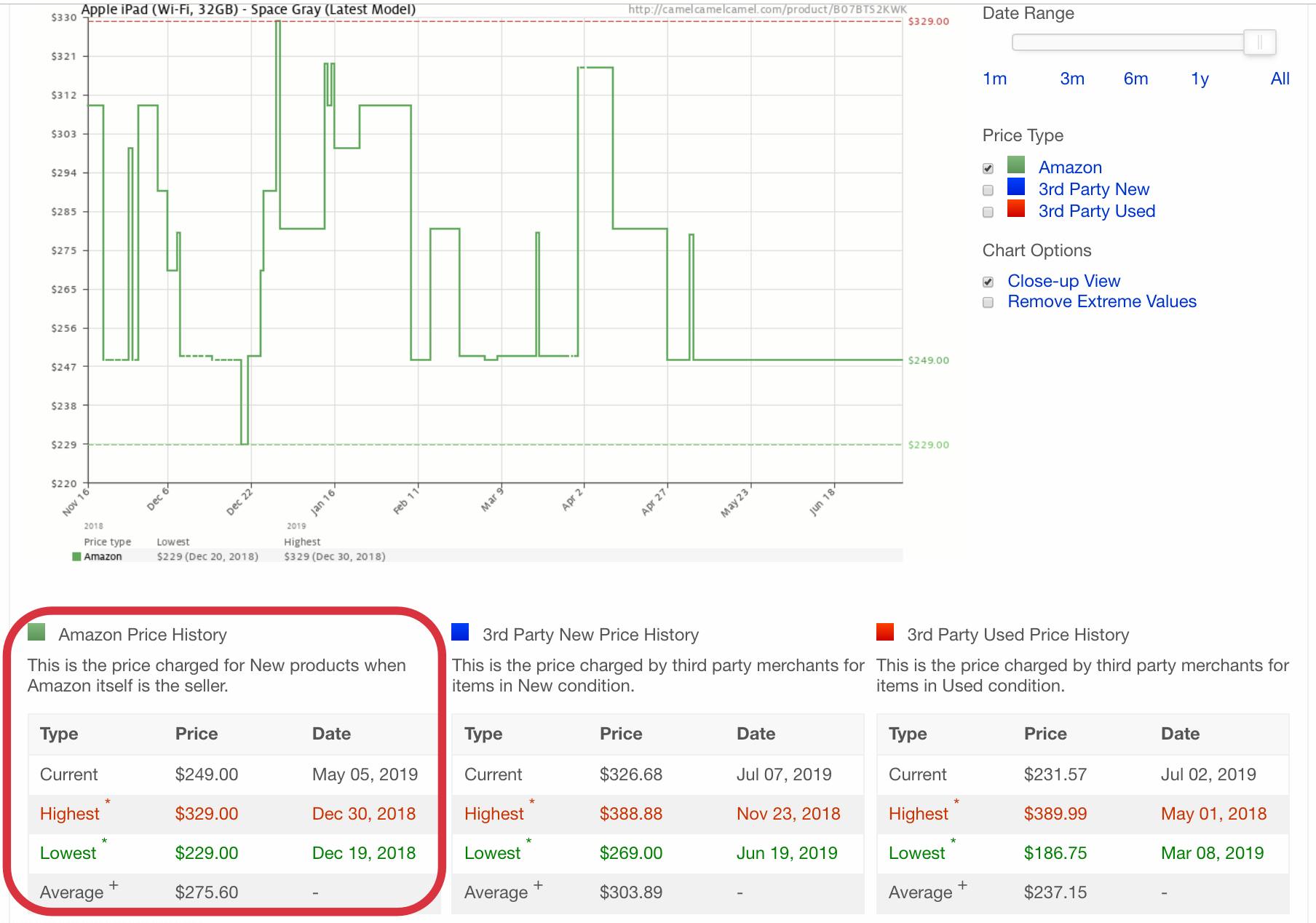Screen dimensions: 1316x923
Task: Click the $249.00 current price label on chart
Action: coord(929,360)
